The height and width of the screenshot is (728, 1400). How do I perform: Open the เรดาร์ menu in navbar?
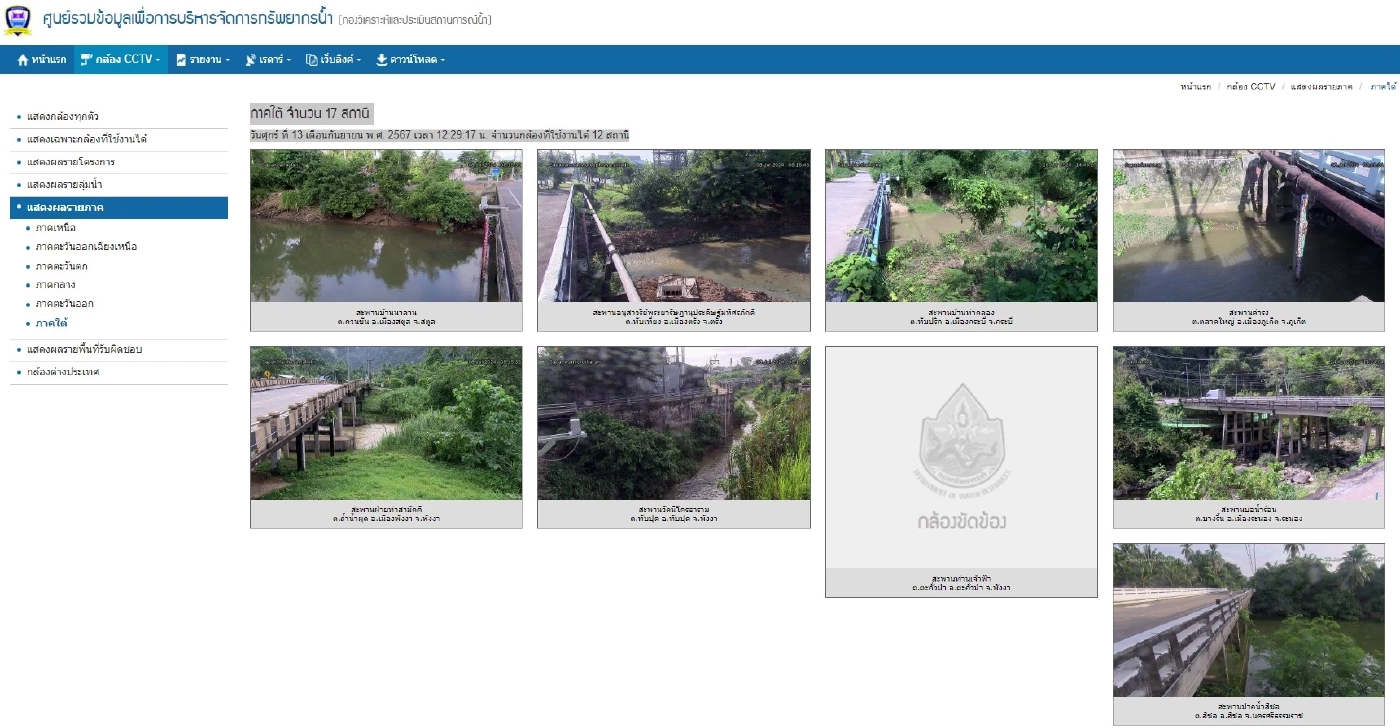coord(274,60)
